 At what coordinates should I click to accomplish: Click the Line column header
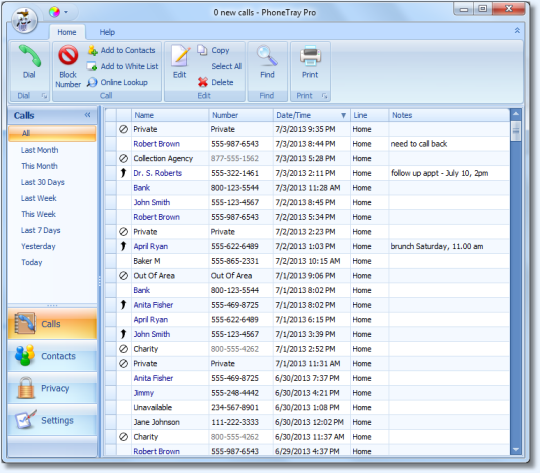[x=369, y=115]
